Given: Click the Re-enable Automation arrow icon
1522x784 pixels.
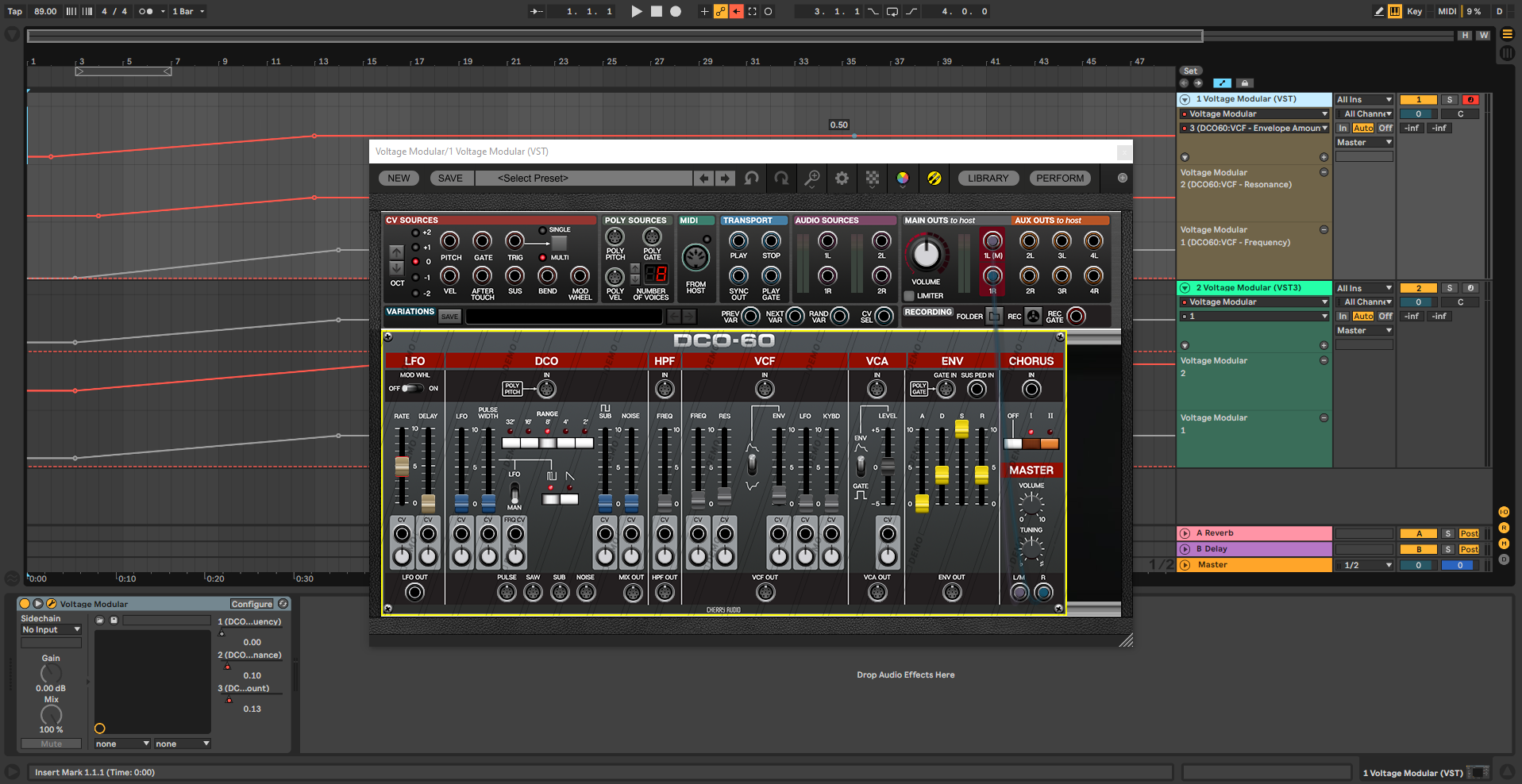Looking at the screenshot, I should (x=736, y=11).
